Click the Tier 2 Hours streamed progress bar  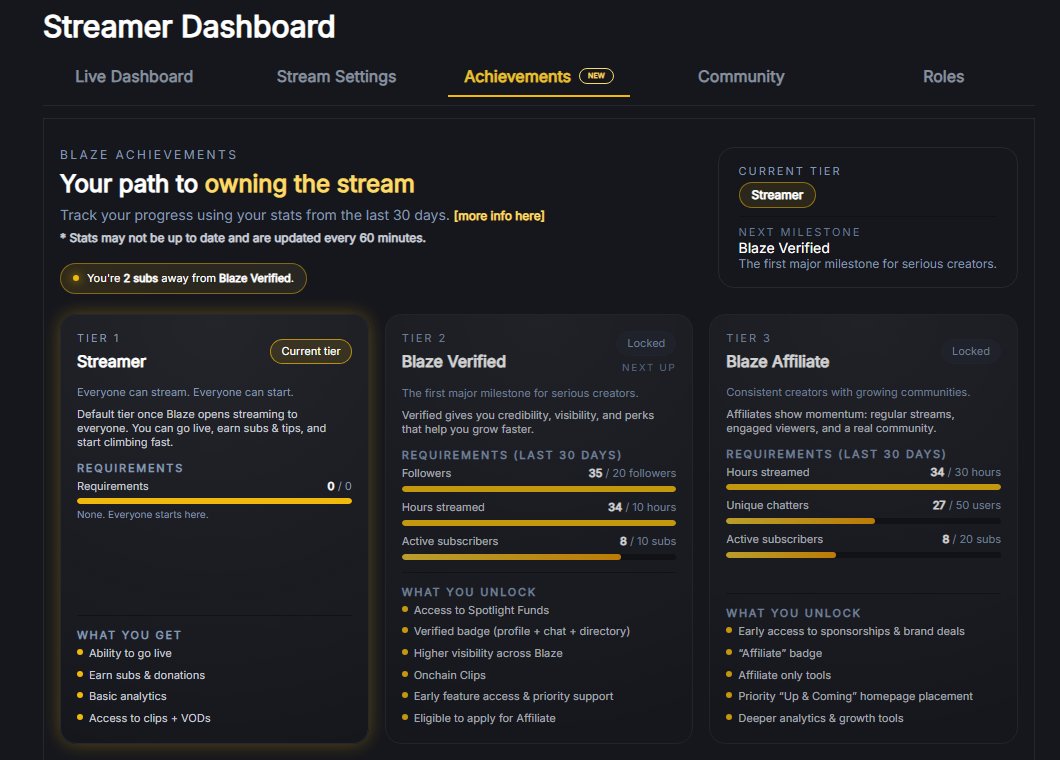pos(539,523)
